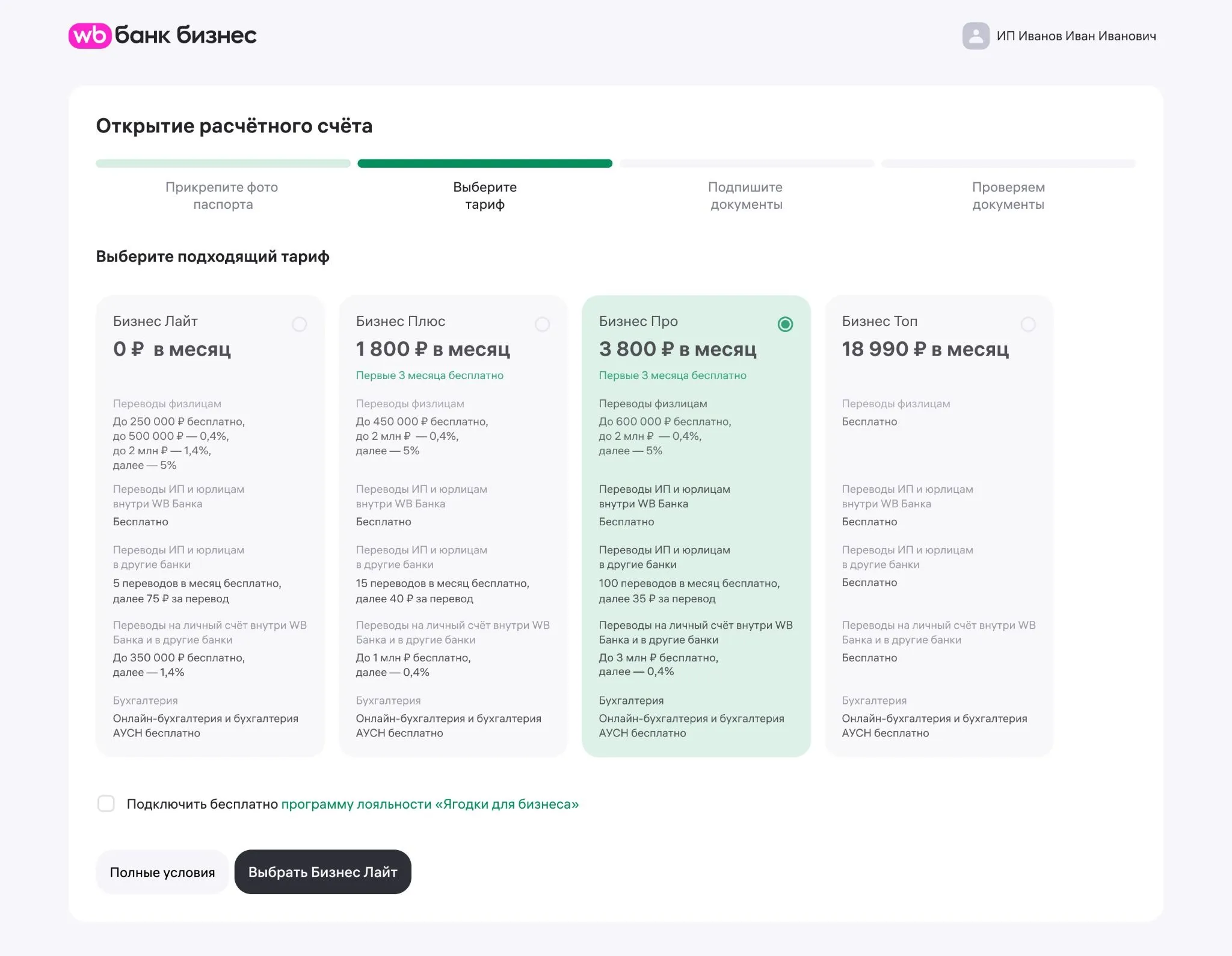Click the 18 990 ₽ в месяц price

pyautogui.click(x=925, y=349)
